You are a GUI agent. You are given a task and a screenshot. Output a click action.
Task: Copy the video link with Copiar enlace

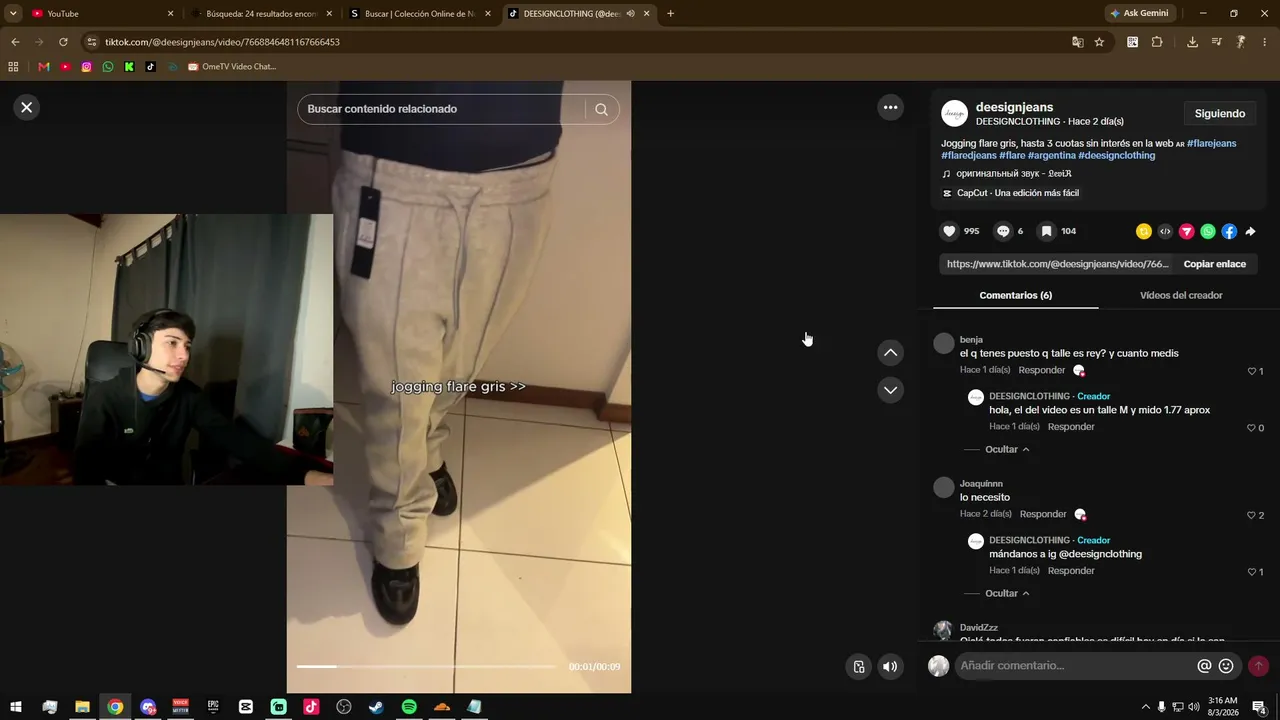point(1214,264)
